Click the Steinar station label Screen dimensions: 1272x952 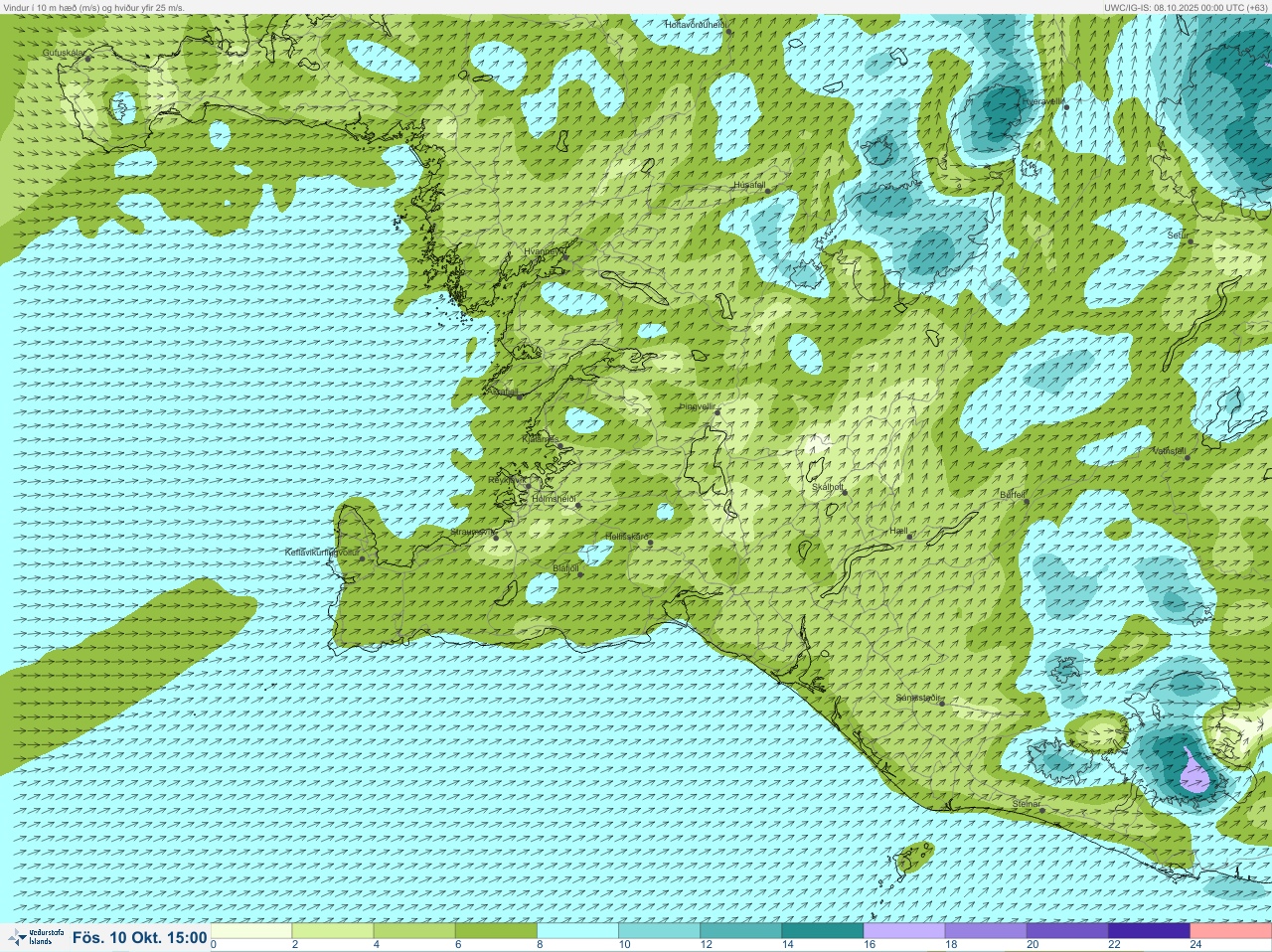coord(1027,804)
